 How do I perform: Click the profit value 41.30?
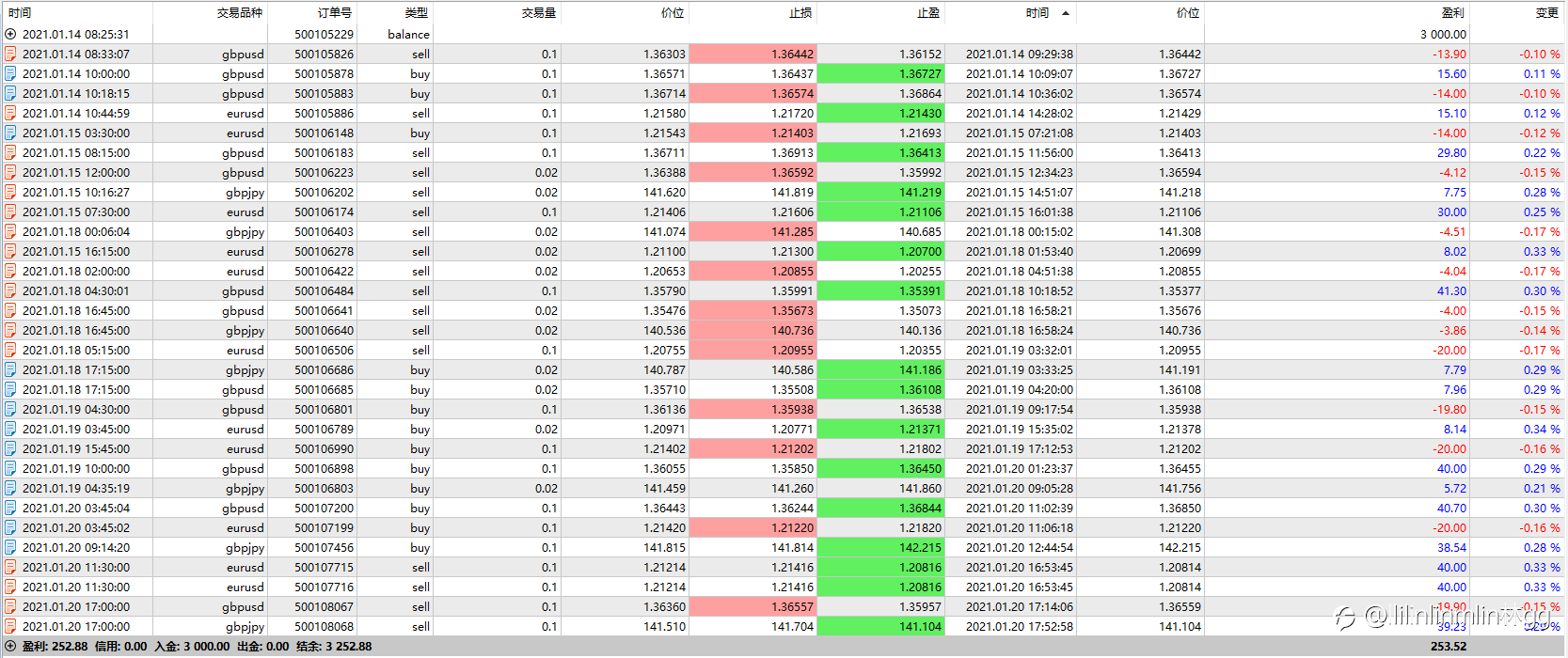click(1451, 291)
